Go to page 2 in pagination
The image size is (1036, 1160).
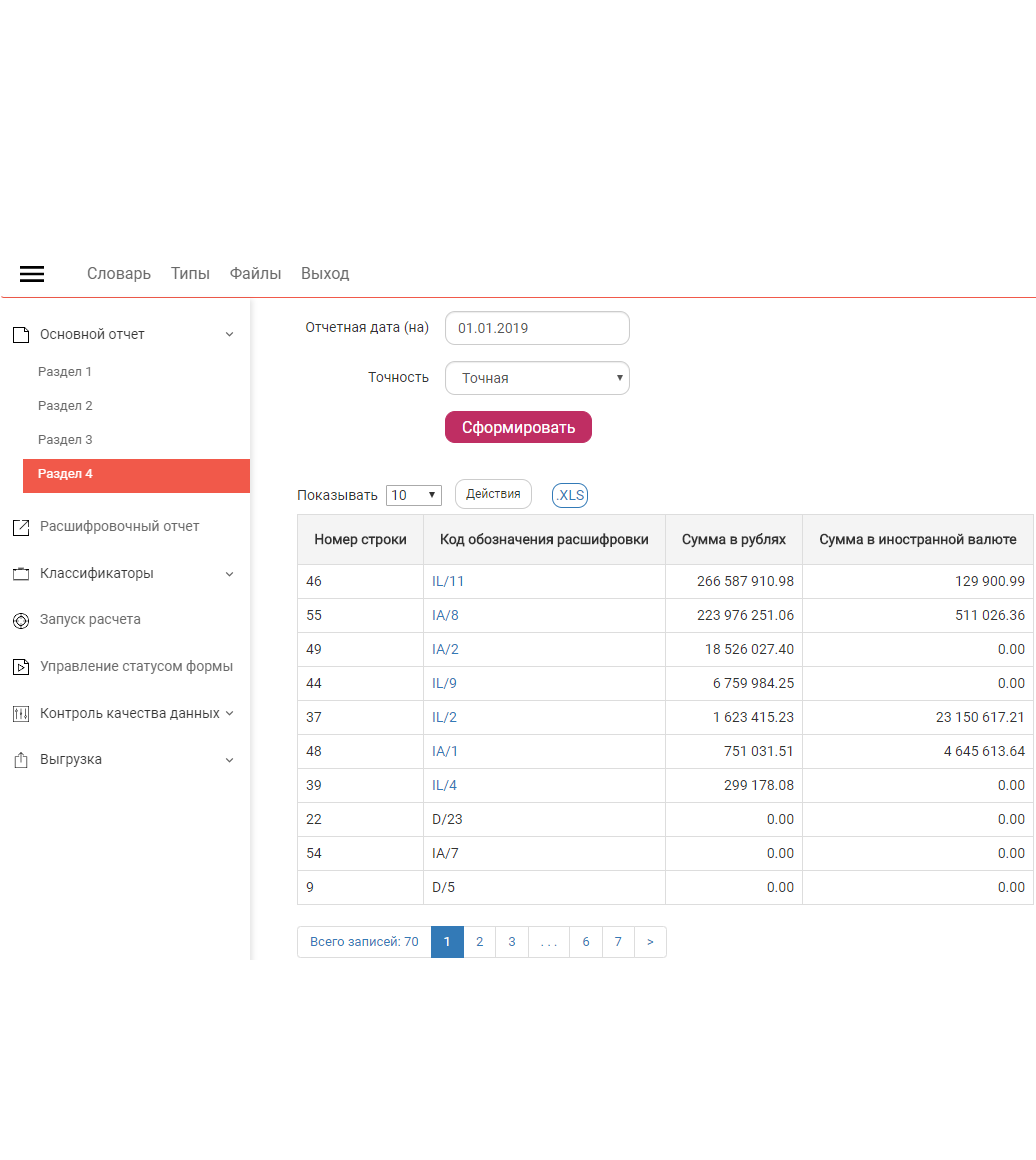click(x=479, y=942)
